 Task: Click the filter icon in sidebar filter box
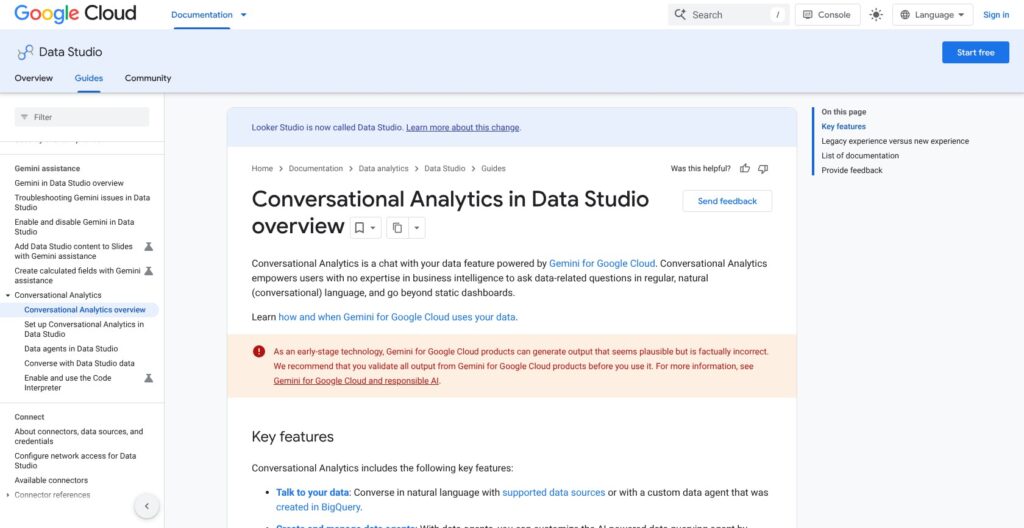tap(24, 117)
